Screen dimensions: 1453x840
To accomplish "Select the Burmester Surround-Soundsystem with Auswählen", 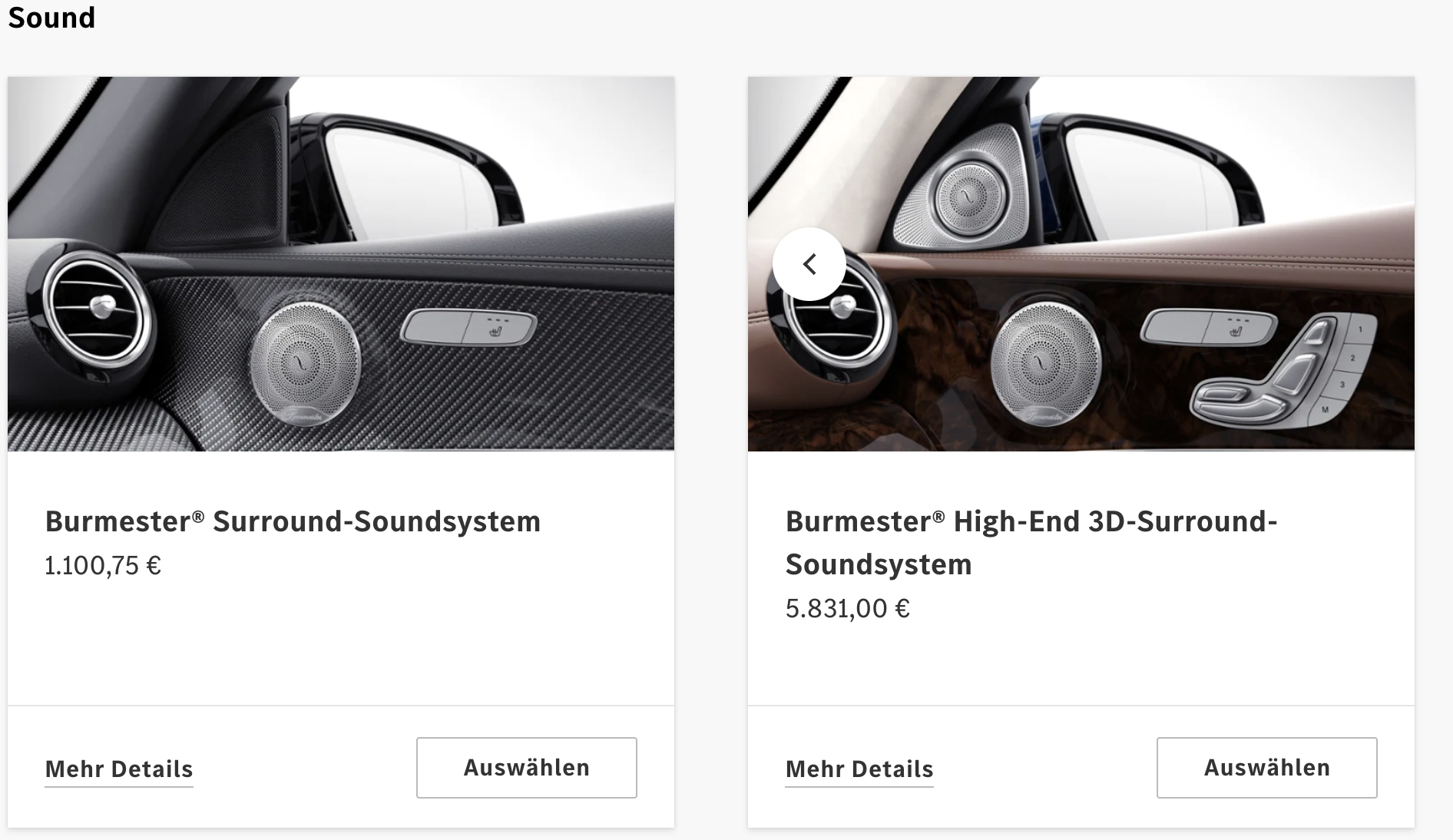I will (527, 768).
